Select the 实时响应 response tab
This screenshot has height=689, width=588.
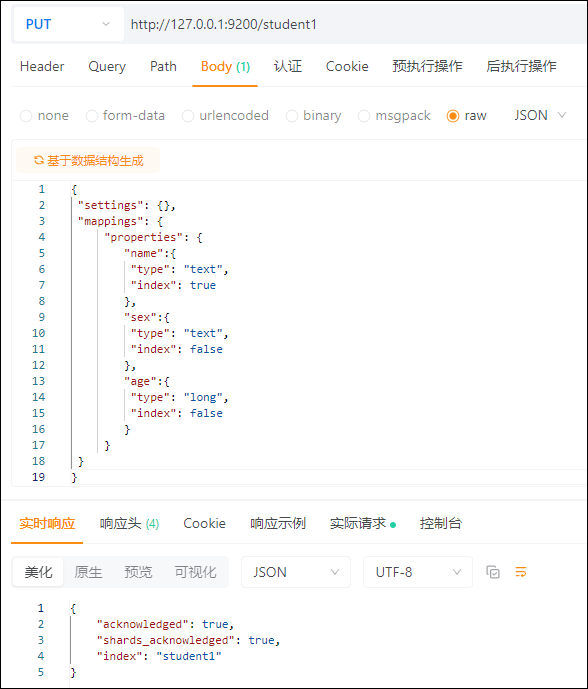[47, 523]
